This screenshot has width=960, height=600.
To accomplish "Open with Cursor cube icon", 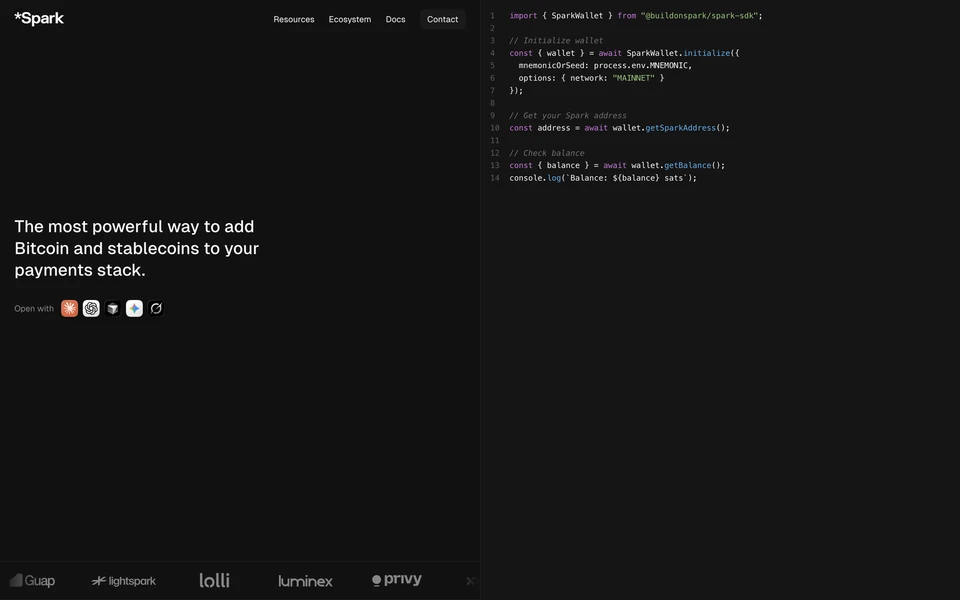I will coord(113,309).
